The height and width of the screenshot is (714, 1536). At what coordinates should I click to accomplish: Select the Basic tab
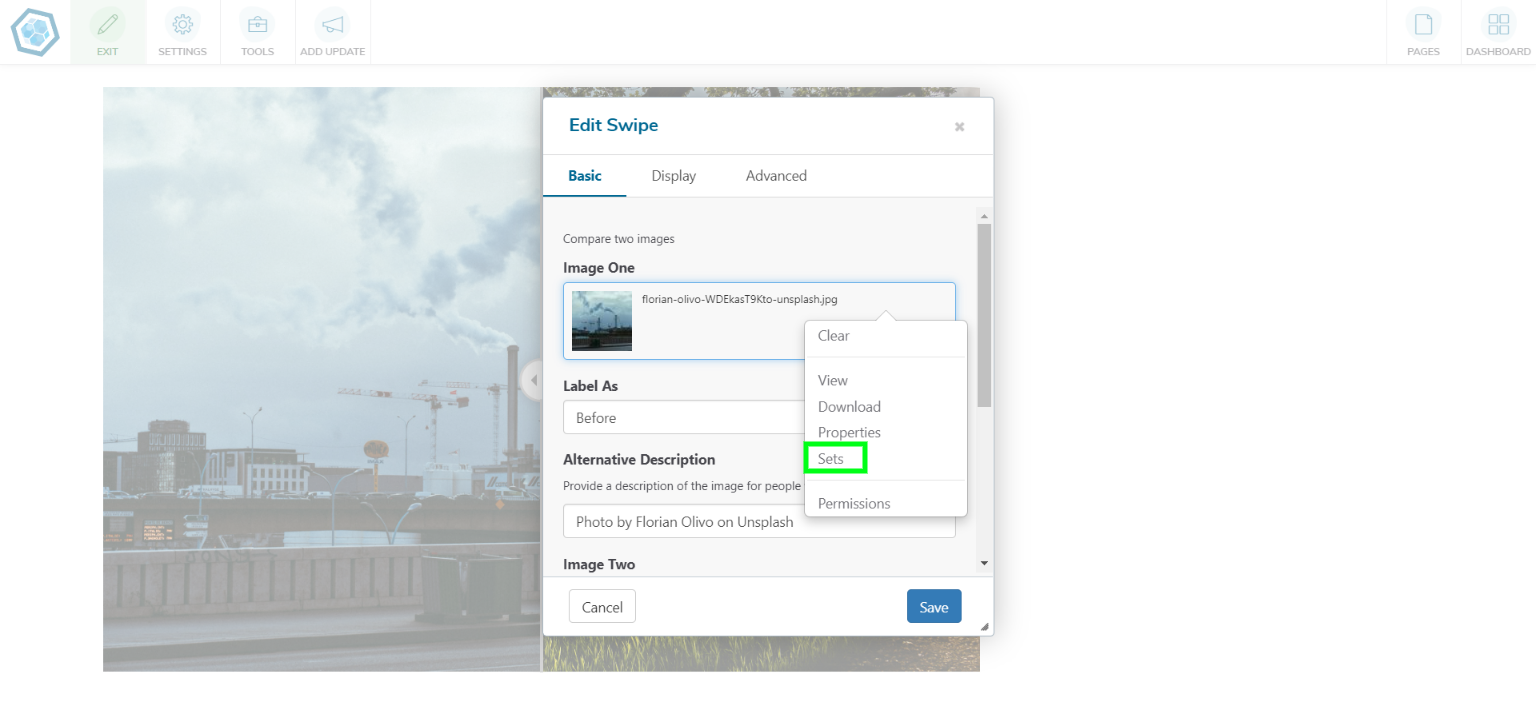[x=585, y=176]
